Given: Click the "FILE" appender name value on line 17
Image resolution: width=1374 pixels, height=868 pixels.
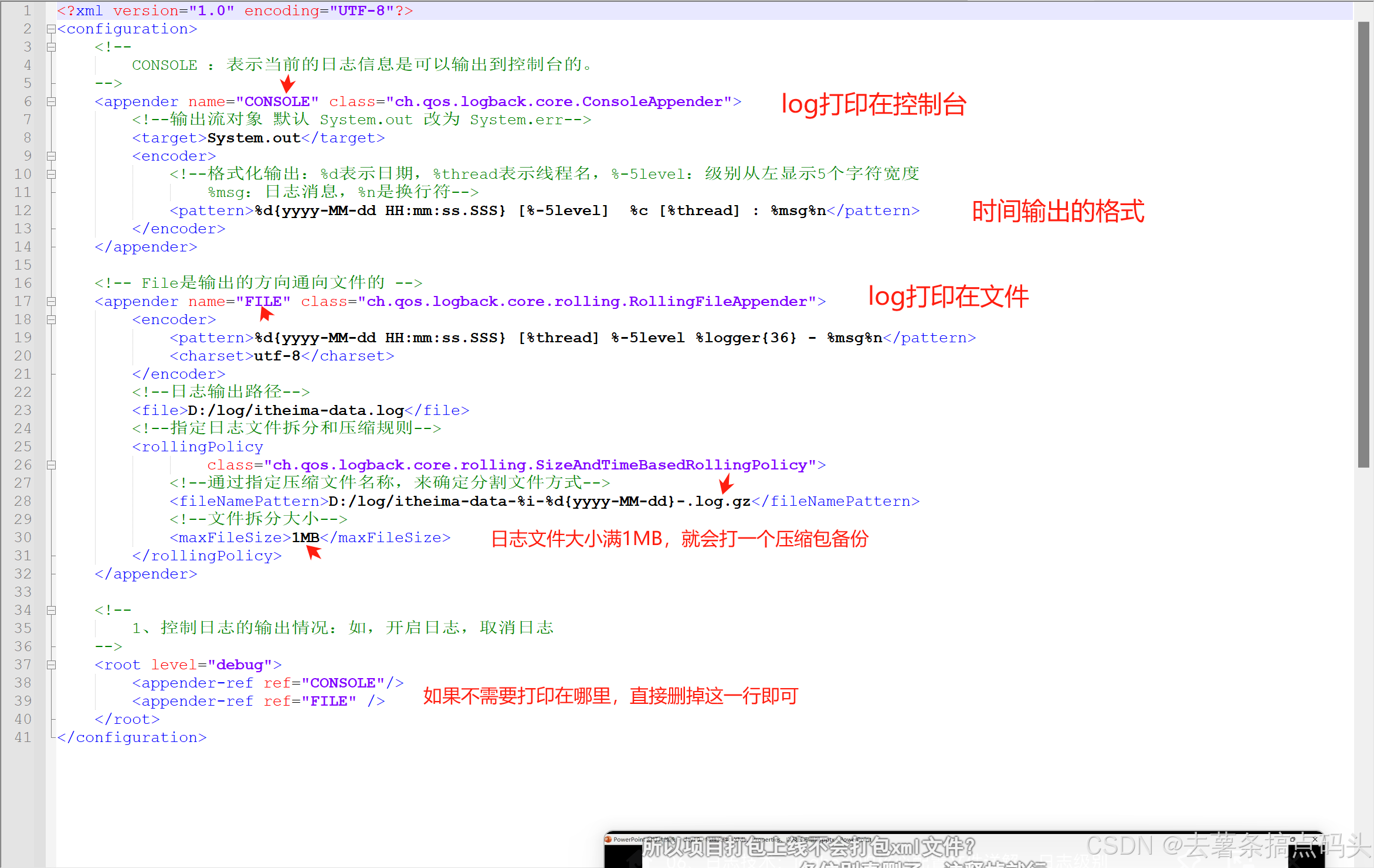Looking at the screenshot, I should point(263,301).
